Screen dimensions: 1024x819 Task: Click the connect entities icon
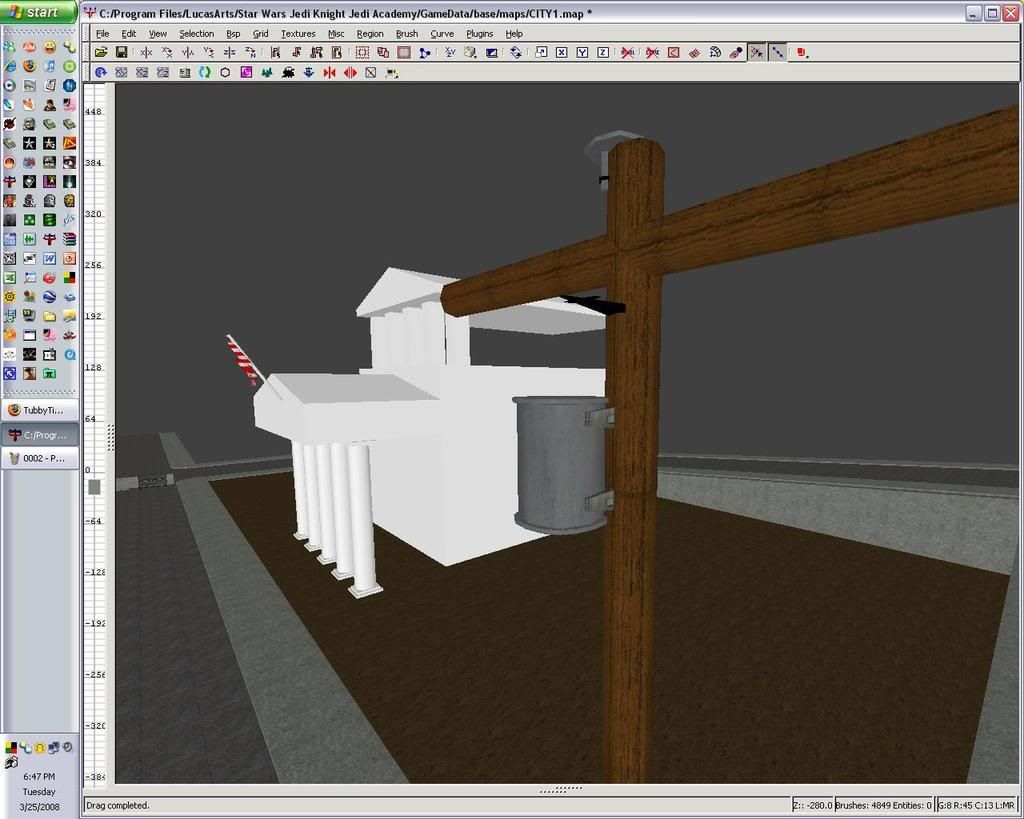[x=425, y=52]
